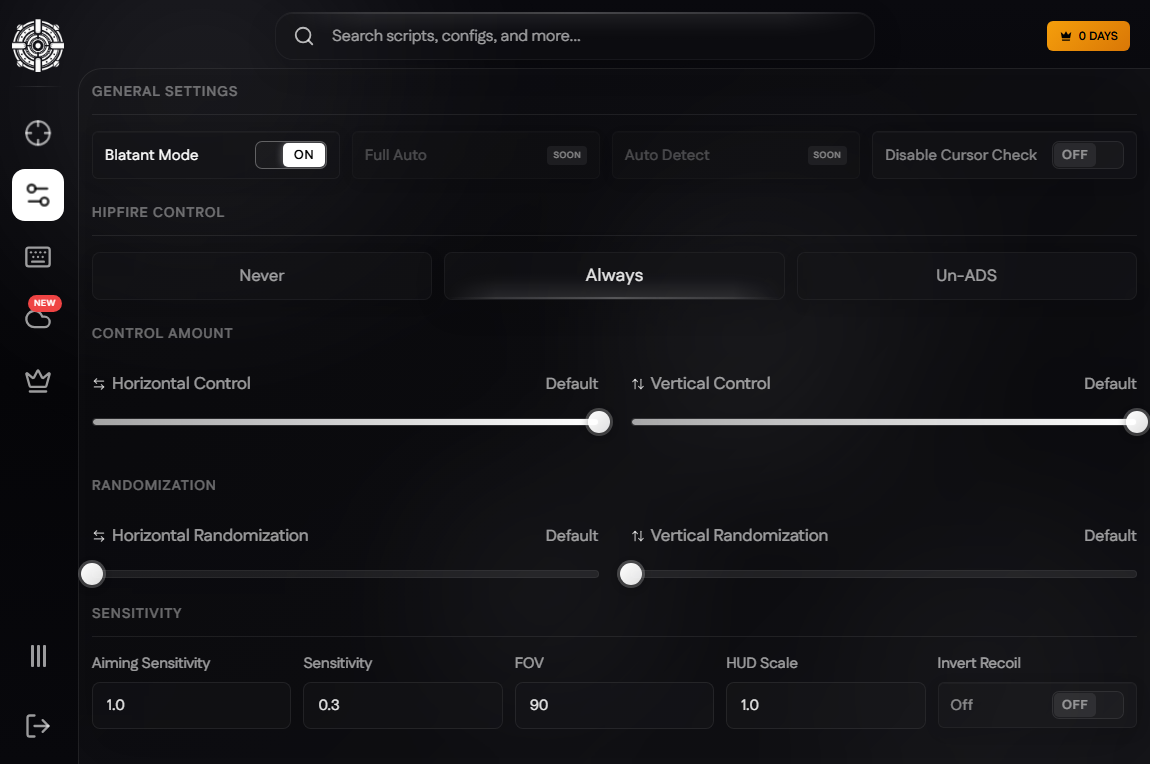This screenshot has height=764, width=1150.
Task: Click the 0 DAYS subscription button
Action: point(1088,36)
